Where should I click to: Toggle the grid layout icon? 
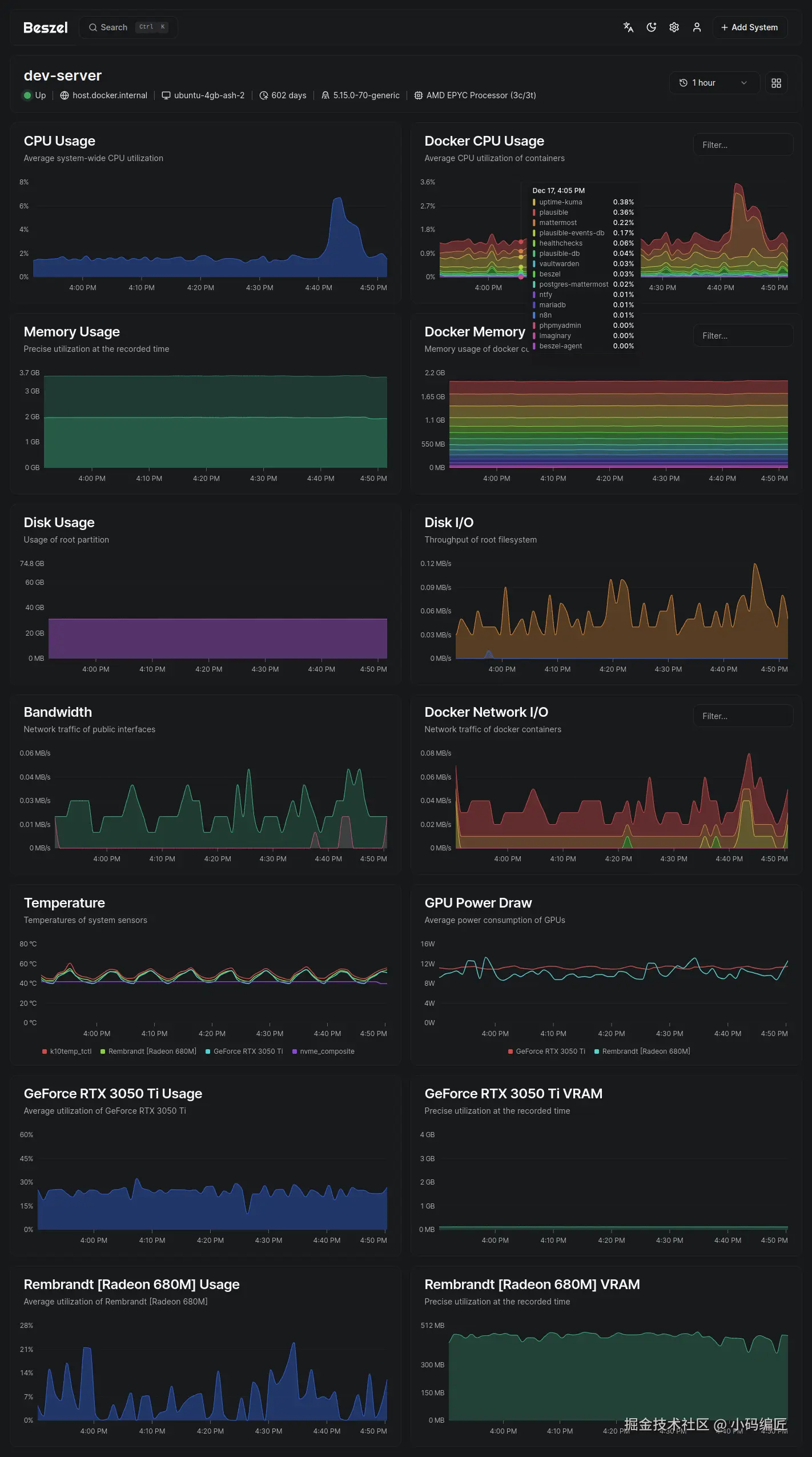[x=776, y=83]
